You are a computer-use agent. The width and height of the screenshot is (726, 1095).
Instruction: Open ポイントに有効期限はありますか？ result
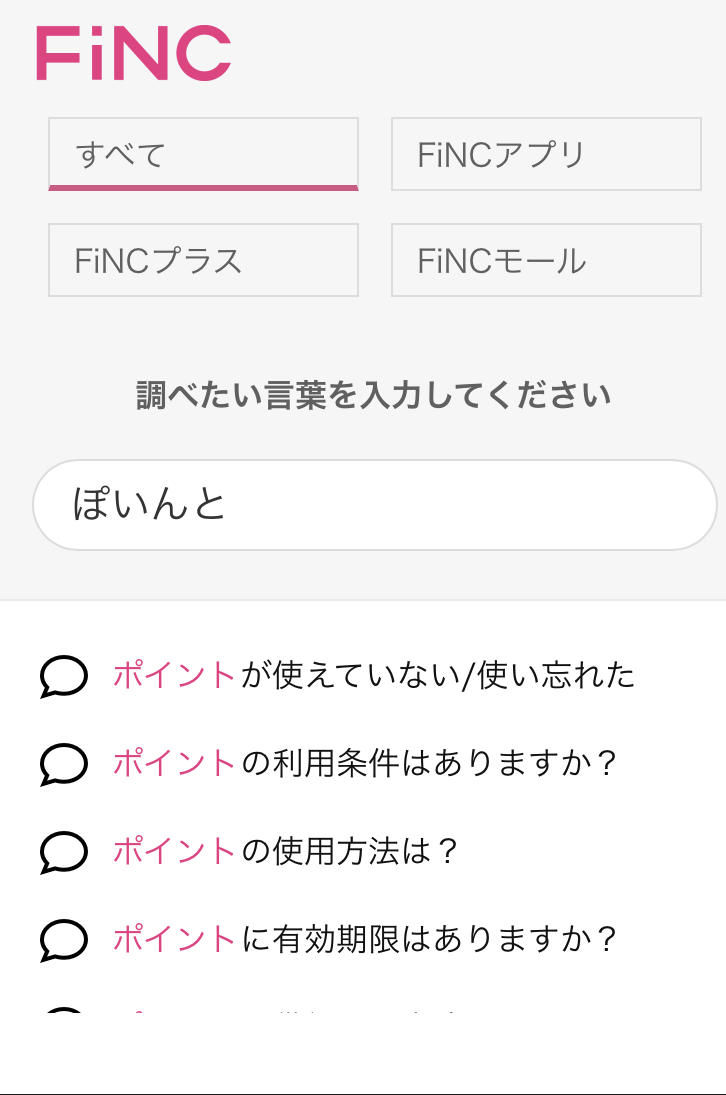click(366, 940)
